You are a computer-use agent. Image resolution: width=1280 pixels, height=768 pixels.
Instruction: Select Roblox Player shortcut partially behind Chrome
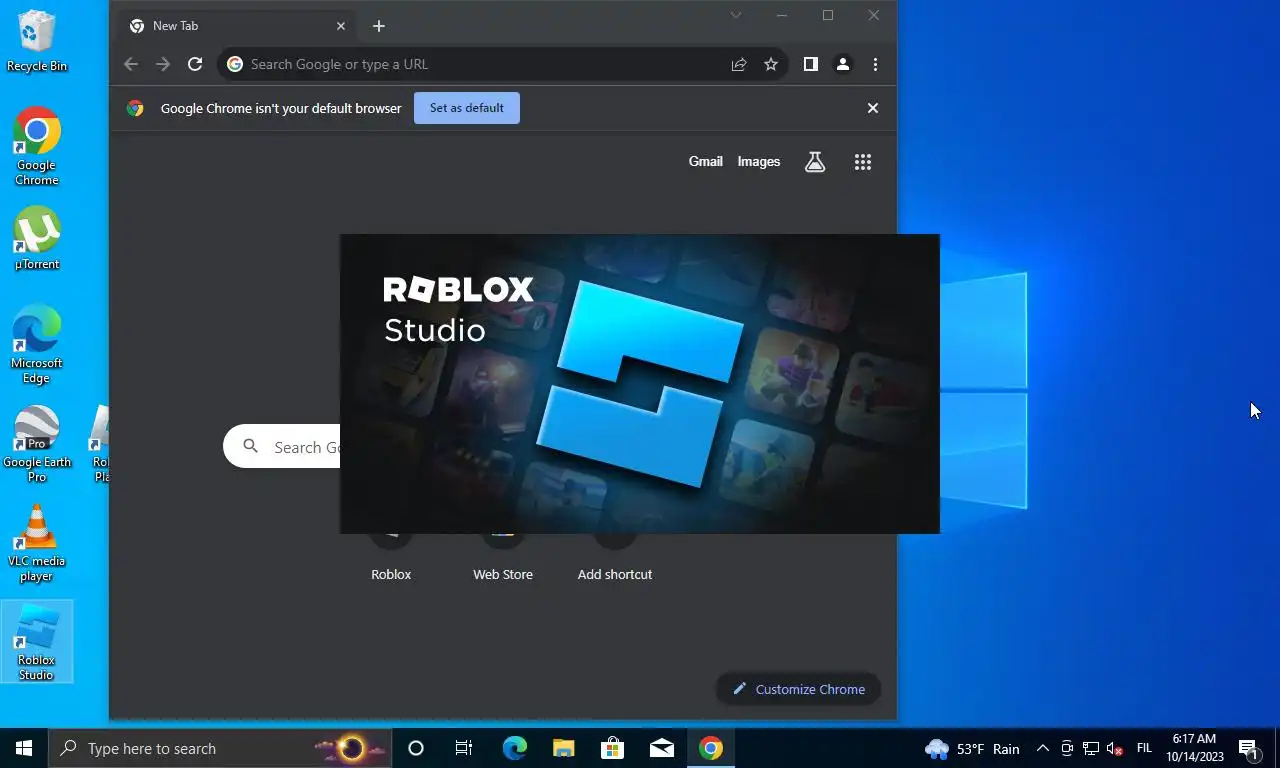point(100,443)
